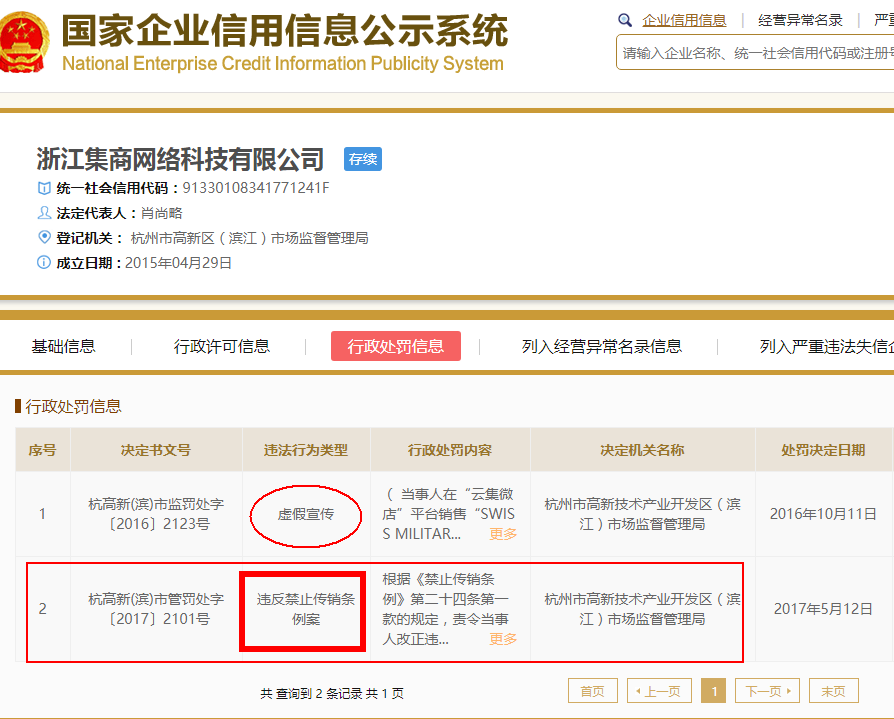Select the 经营异常名录 search category
Viewport: 894px width, 719px height.
800,20
